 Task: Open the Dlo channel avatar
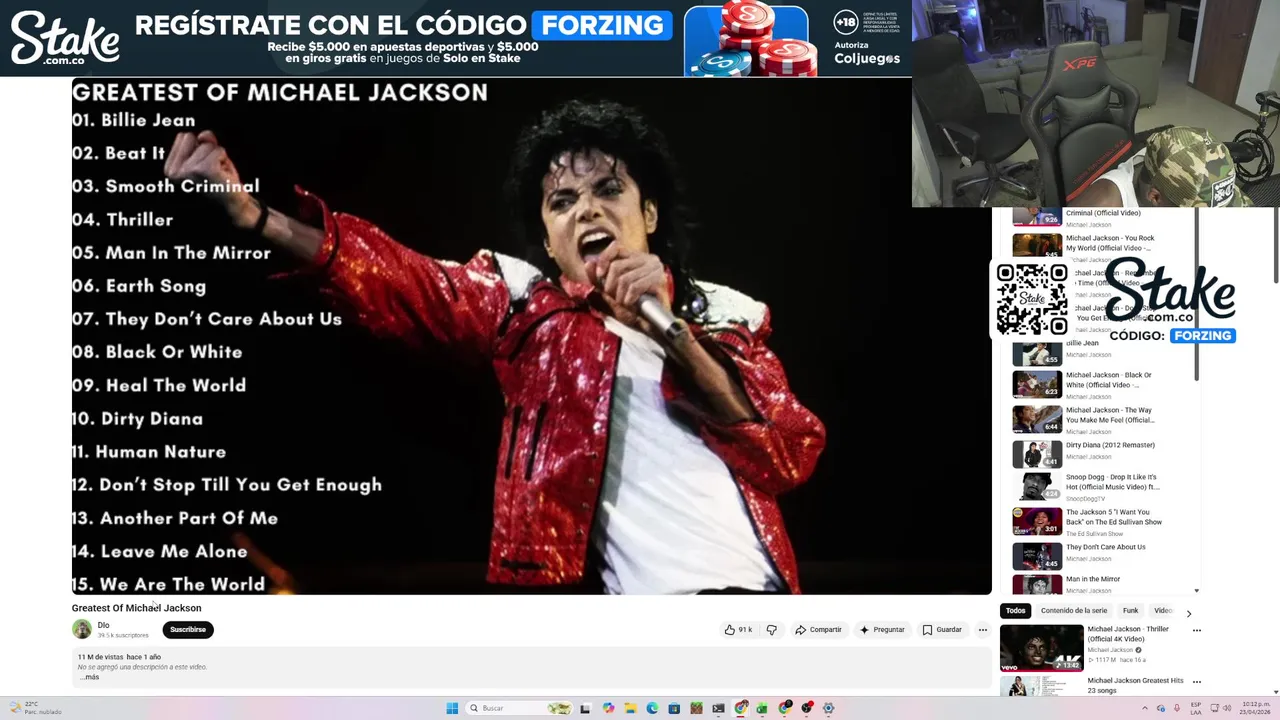tap(82, 629)
